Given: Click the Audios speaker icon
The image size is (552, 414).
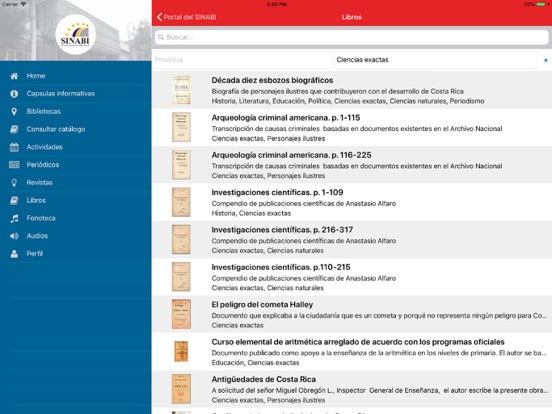Looking at the screenshot, I should coord(14,236).
